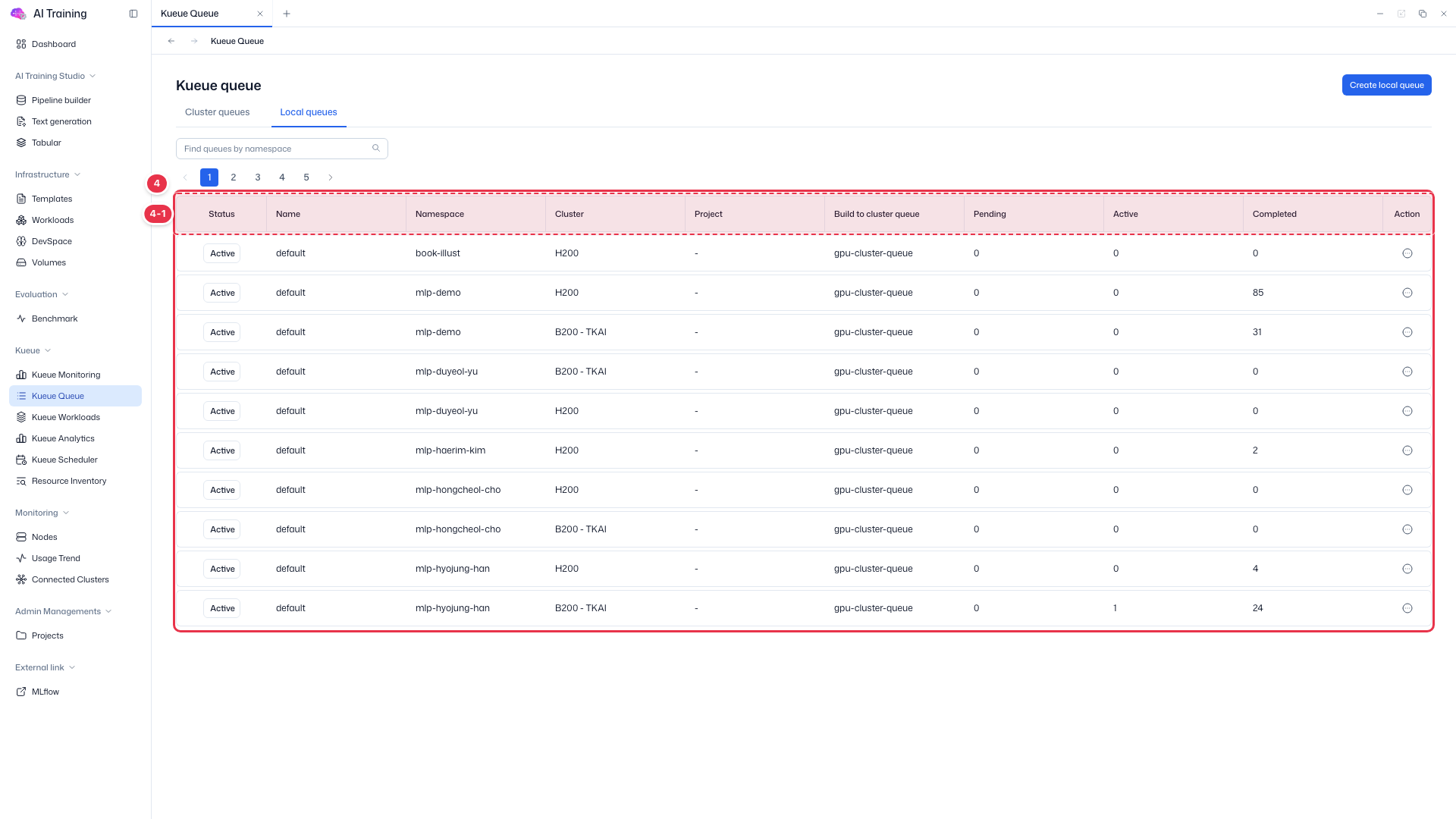Collapse the Kueue section

(33, 350)
